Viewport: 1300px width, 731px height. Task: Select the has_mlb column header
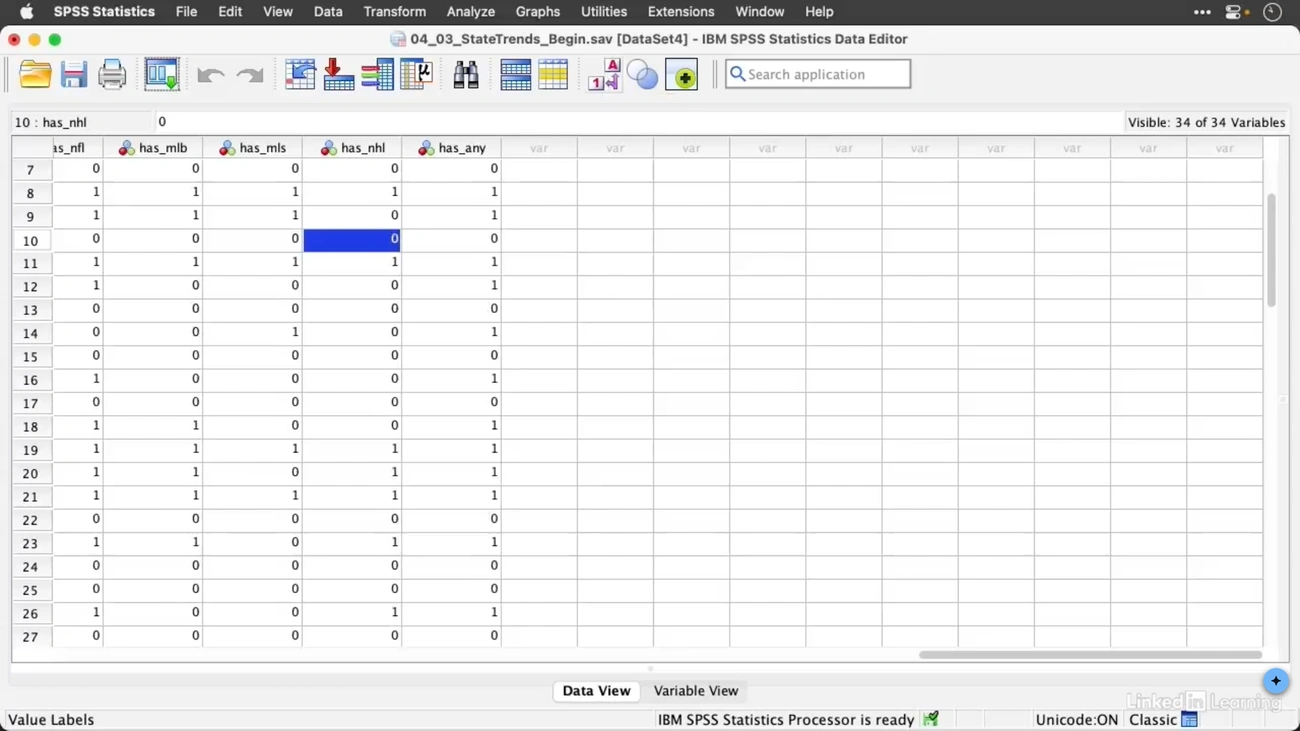(x=153, y=148)
